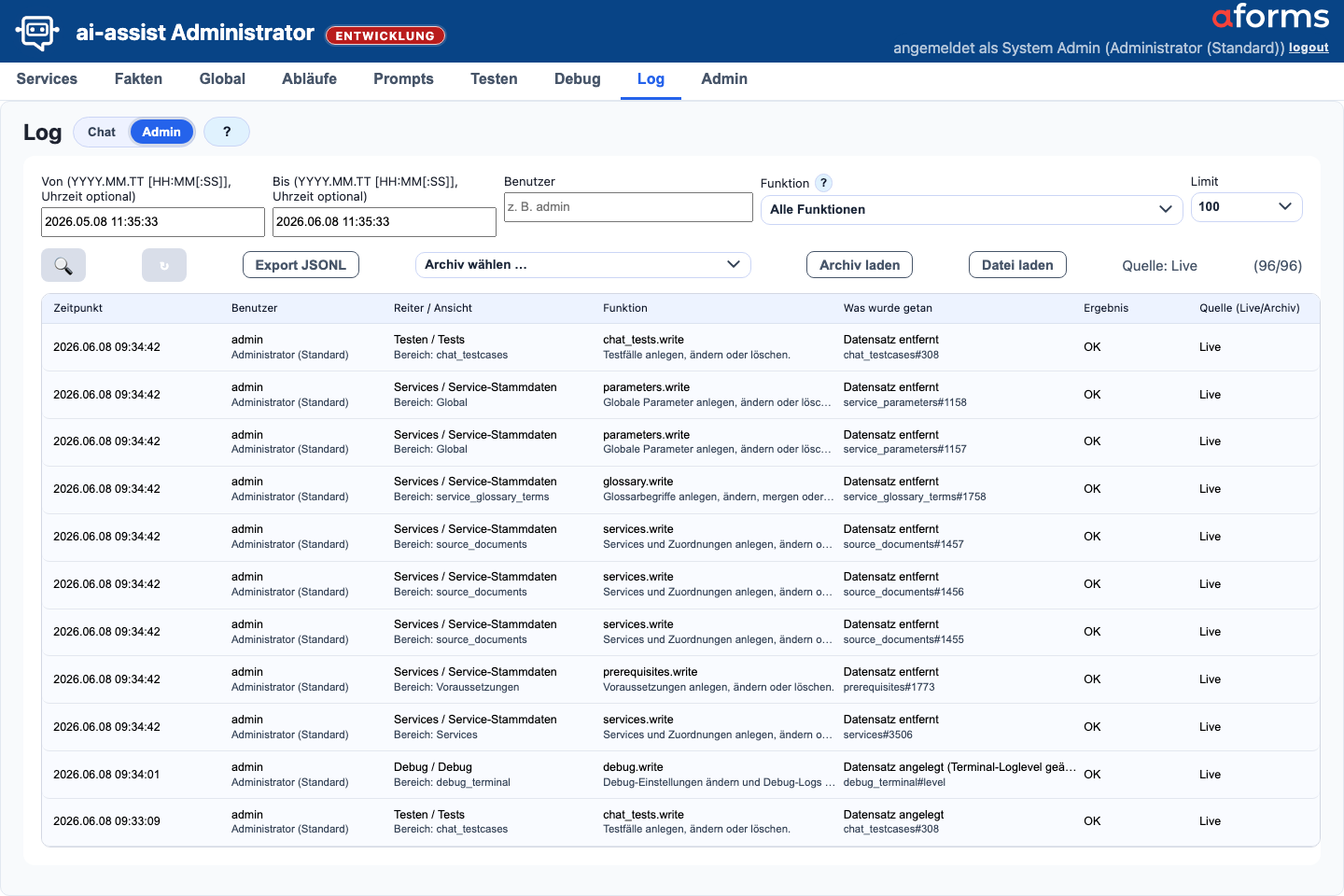Open the Alle Funktionen dropdown

coord(972,209)
